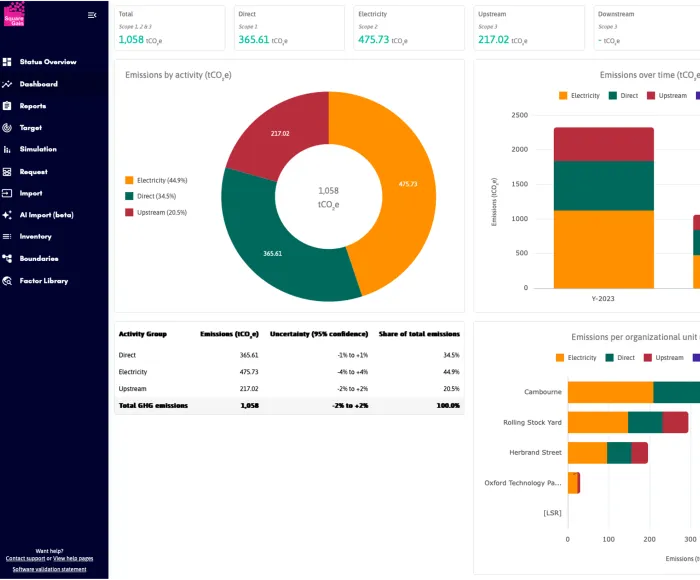Screen dimensions: 700x580
Task: Click the Import arrow icon
Action: coord(7,193)
